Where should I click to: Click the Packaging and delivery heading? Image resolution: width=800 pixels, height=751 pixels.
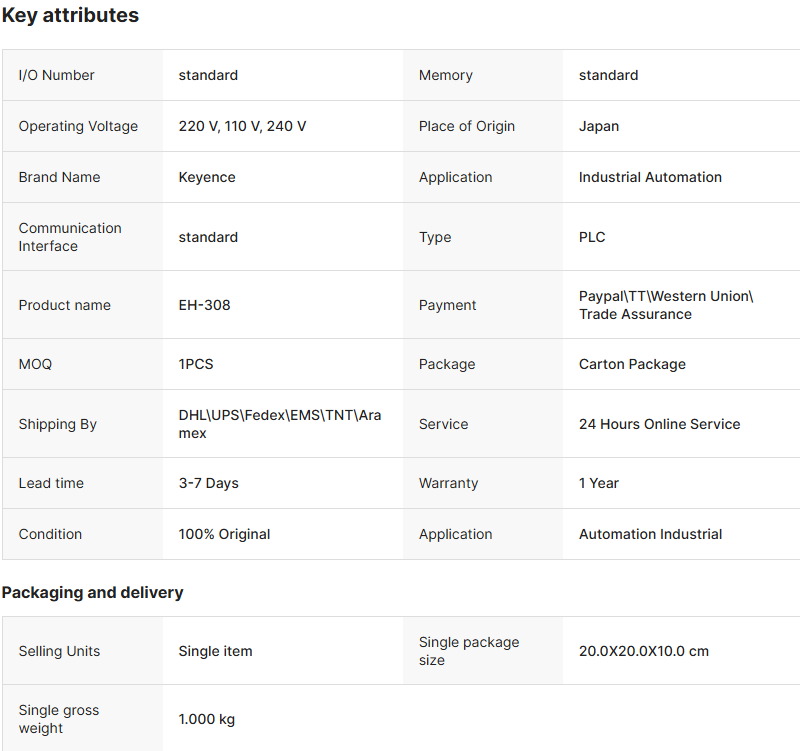point(93,592)
